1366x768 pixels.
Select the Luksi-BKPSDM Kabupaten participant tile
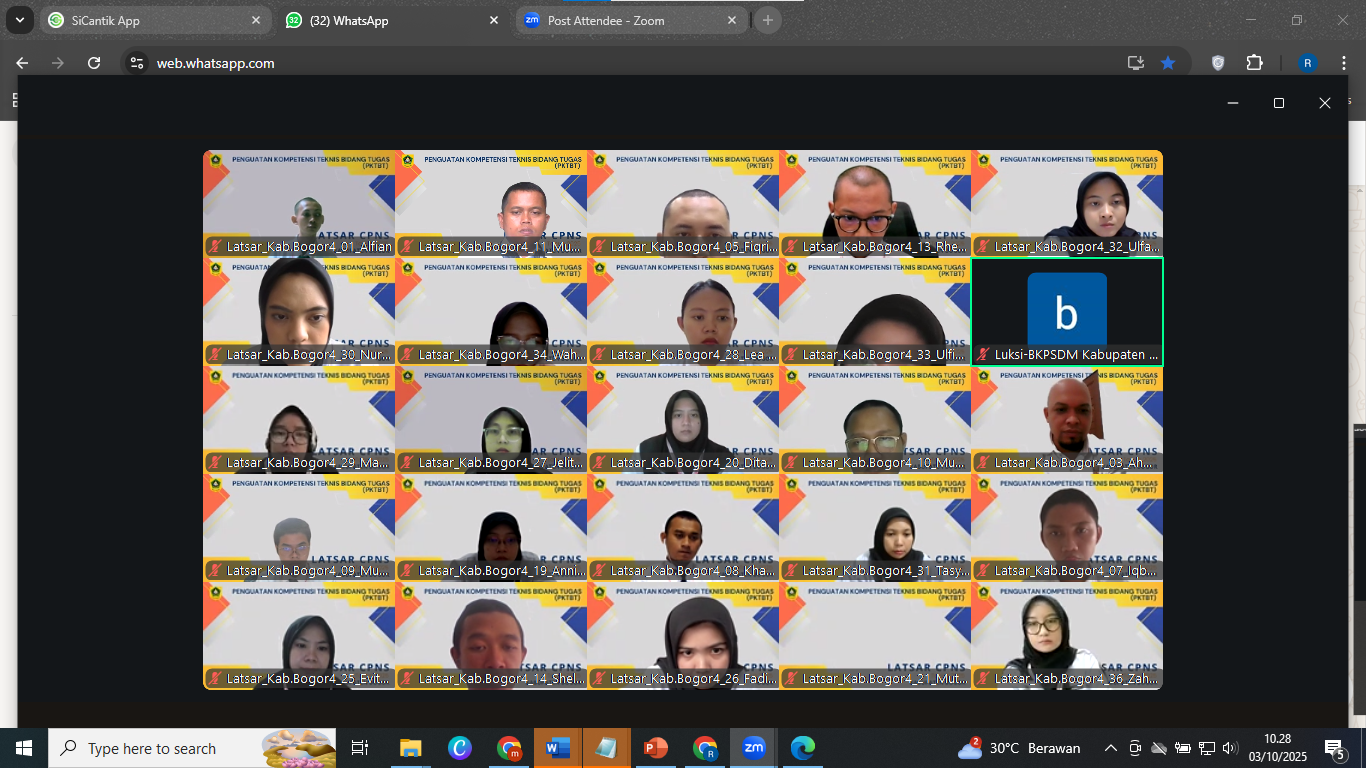pos(1067,312)
